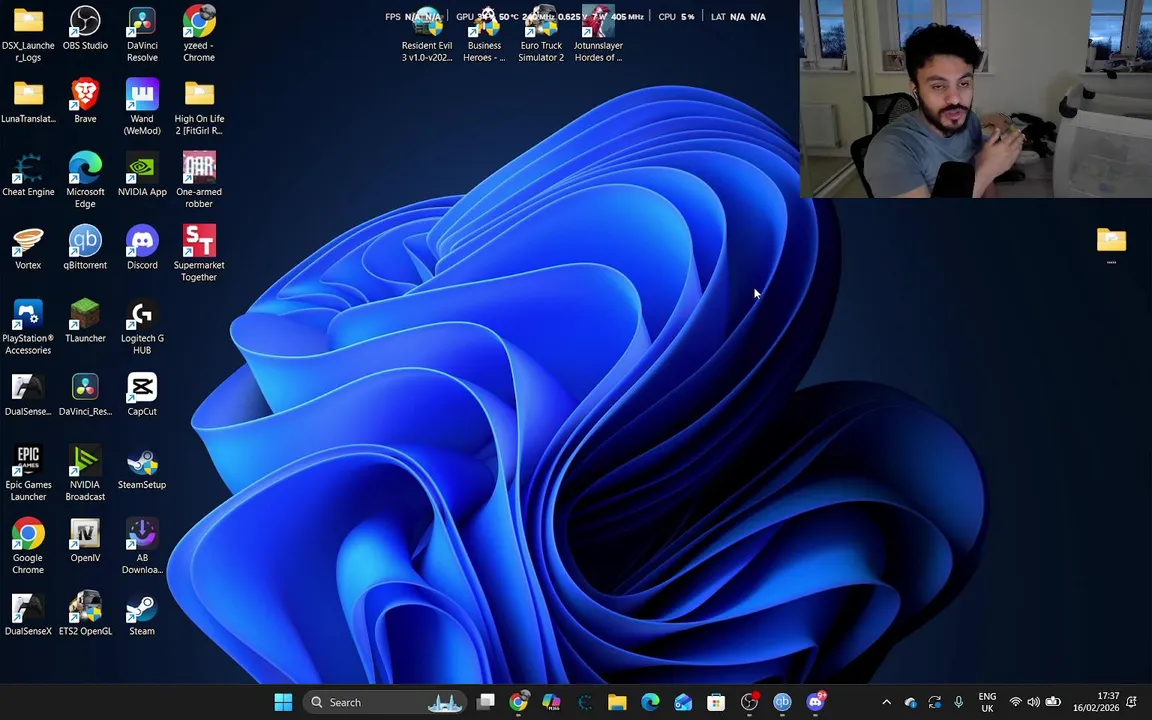Select the DaVinci_Res... installer desktop icon
The image size is (1152, 720).
pos(85,395)
